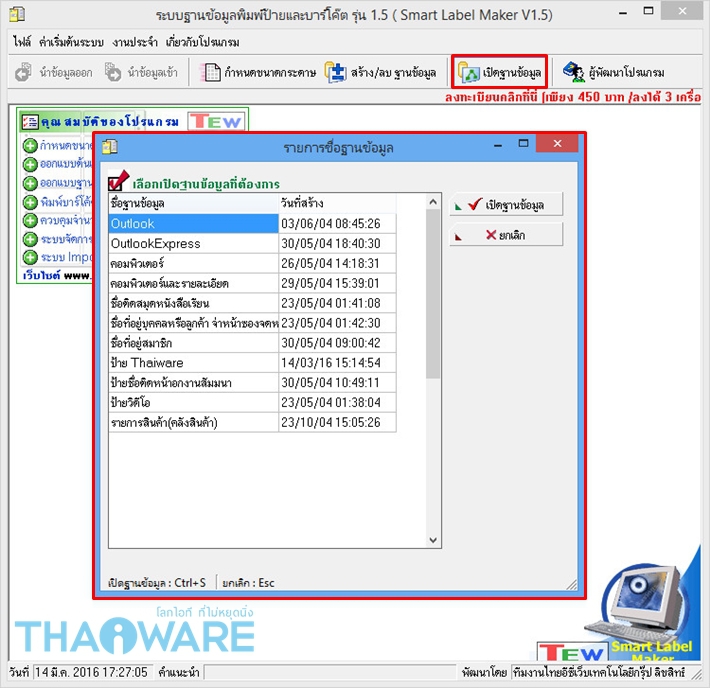Click the green plus beside ควบคุมจำนวน
710x688 pixels.
point(30,221)
